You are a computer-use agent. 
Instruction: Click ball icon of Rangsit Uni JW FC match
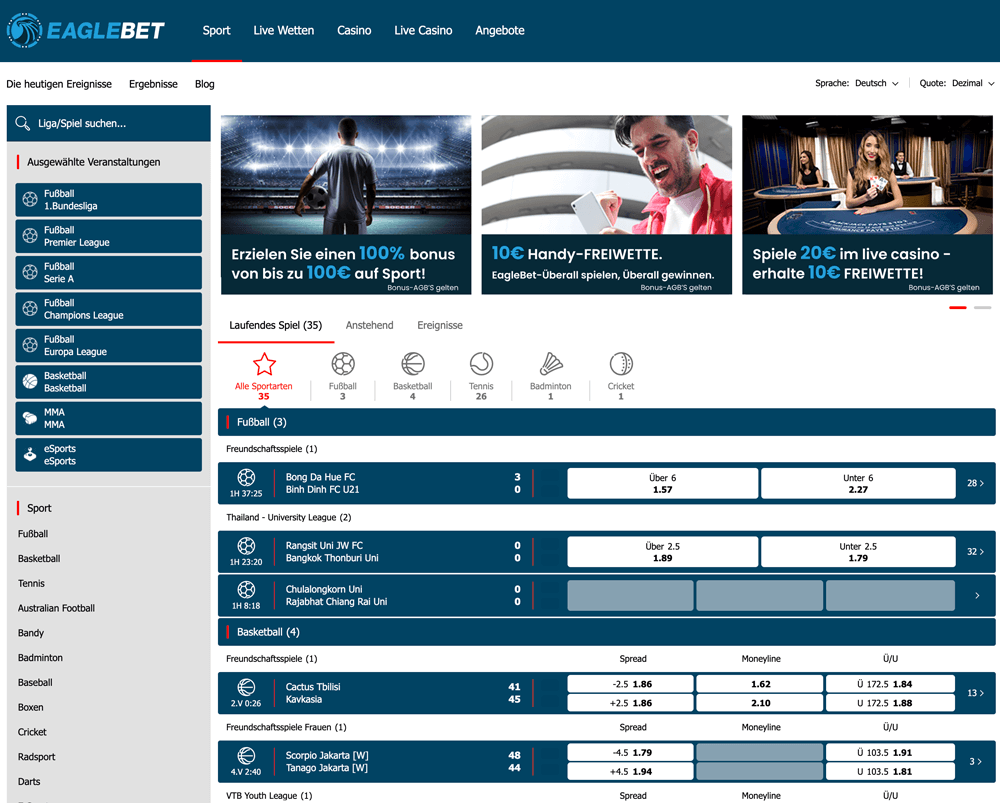click(246, 545)
